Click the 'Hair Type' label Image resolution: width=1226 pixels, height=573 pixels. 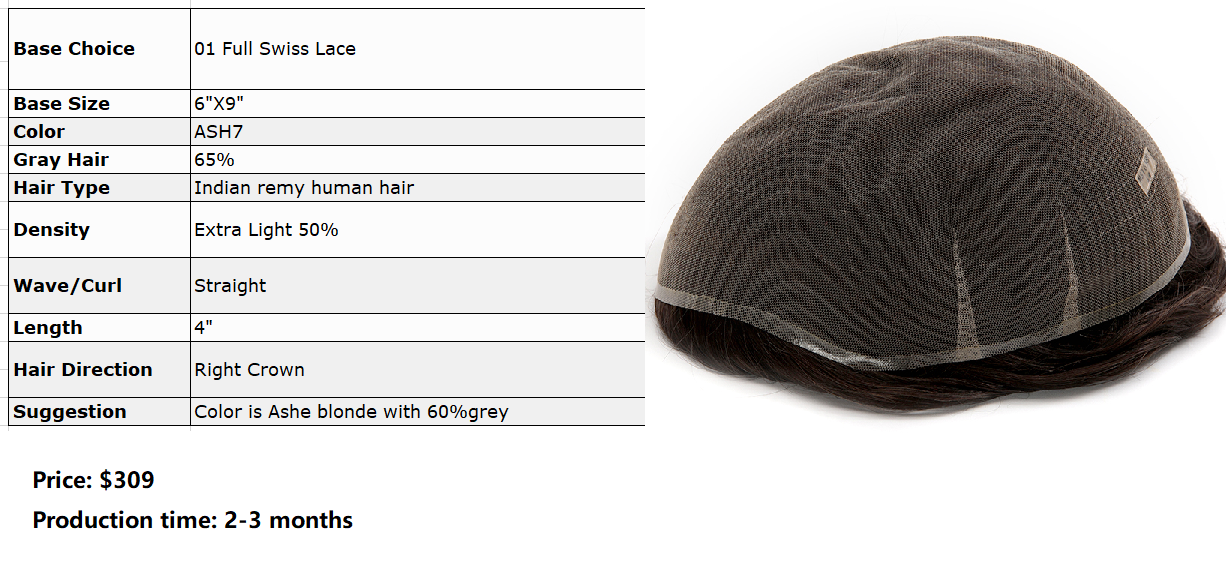click(x=61, y=188)
